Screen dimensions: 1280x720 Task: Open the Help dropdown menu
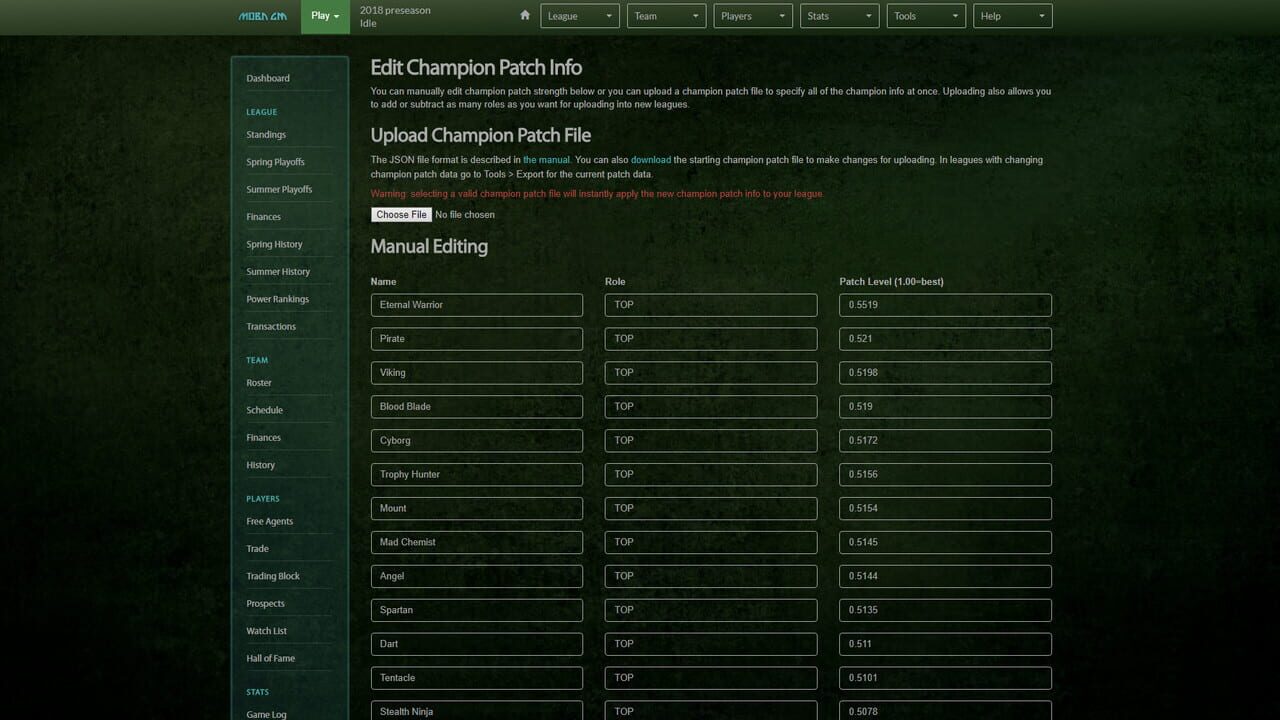point(1012,16)
